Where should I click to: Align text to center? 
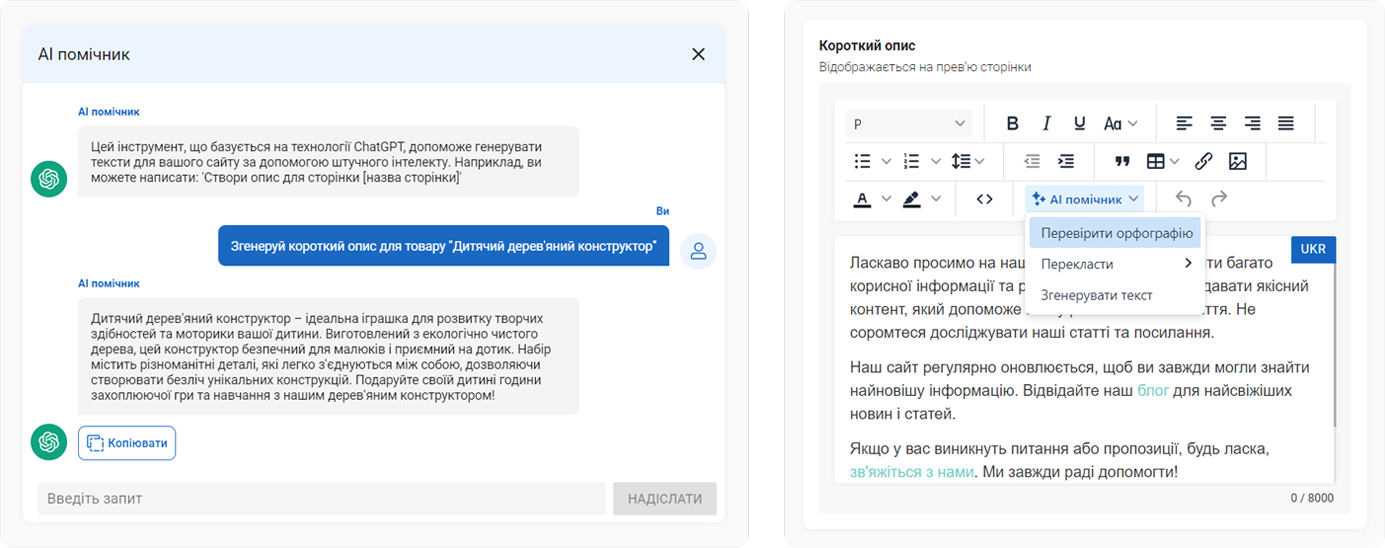tap(1218, 124)
